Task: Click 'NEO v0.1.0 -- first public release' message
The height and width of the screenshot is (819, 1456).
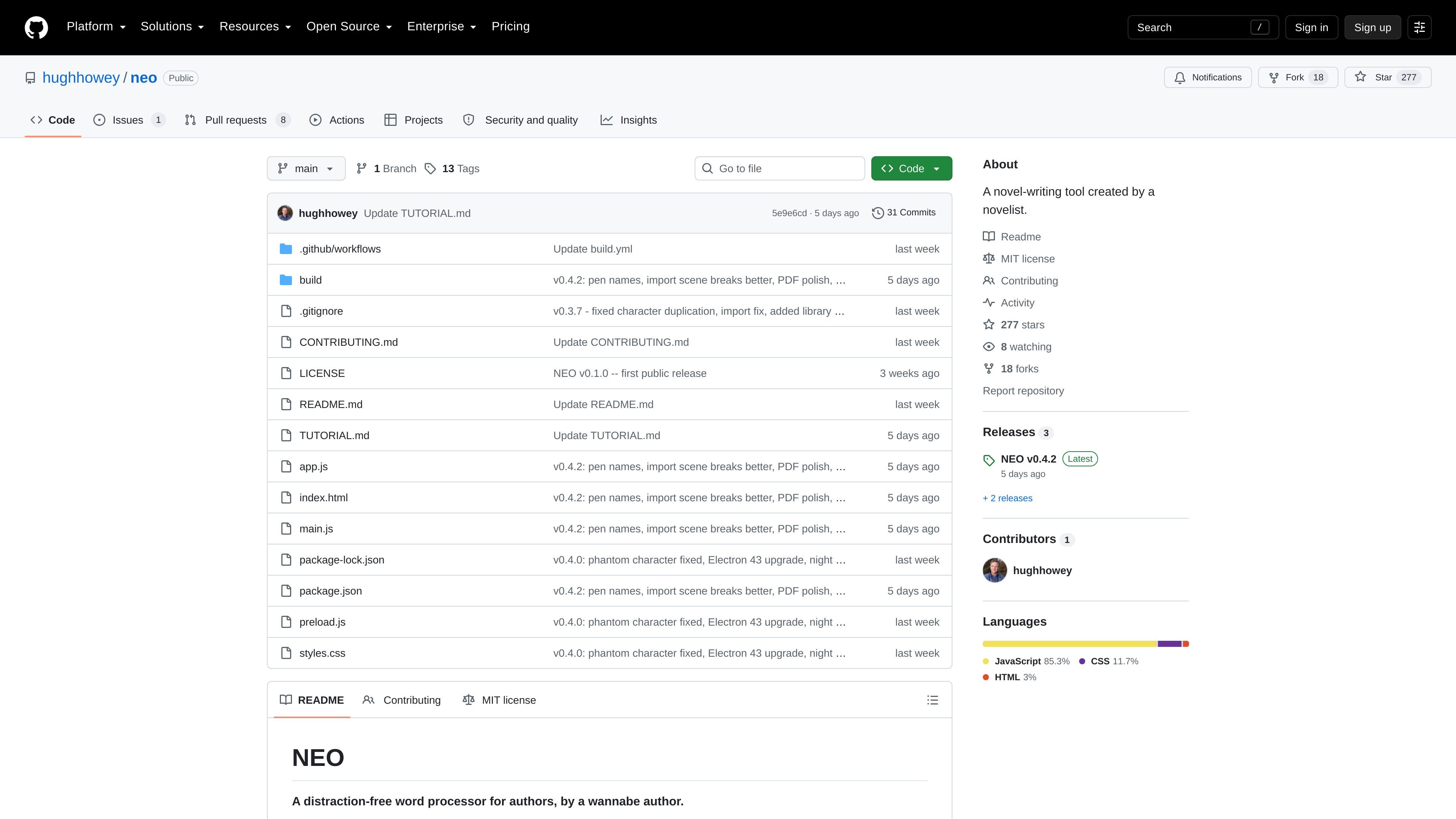Action: [630, 373]
